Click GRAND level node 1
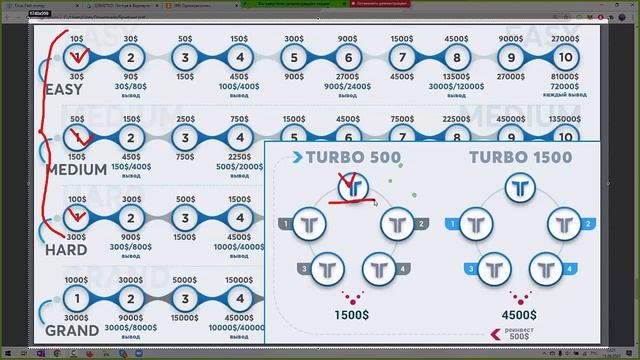This screenshot has height=360, width=640. tap(77, 299)
